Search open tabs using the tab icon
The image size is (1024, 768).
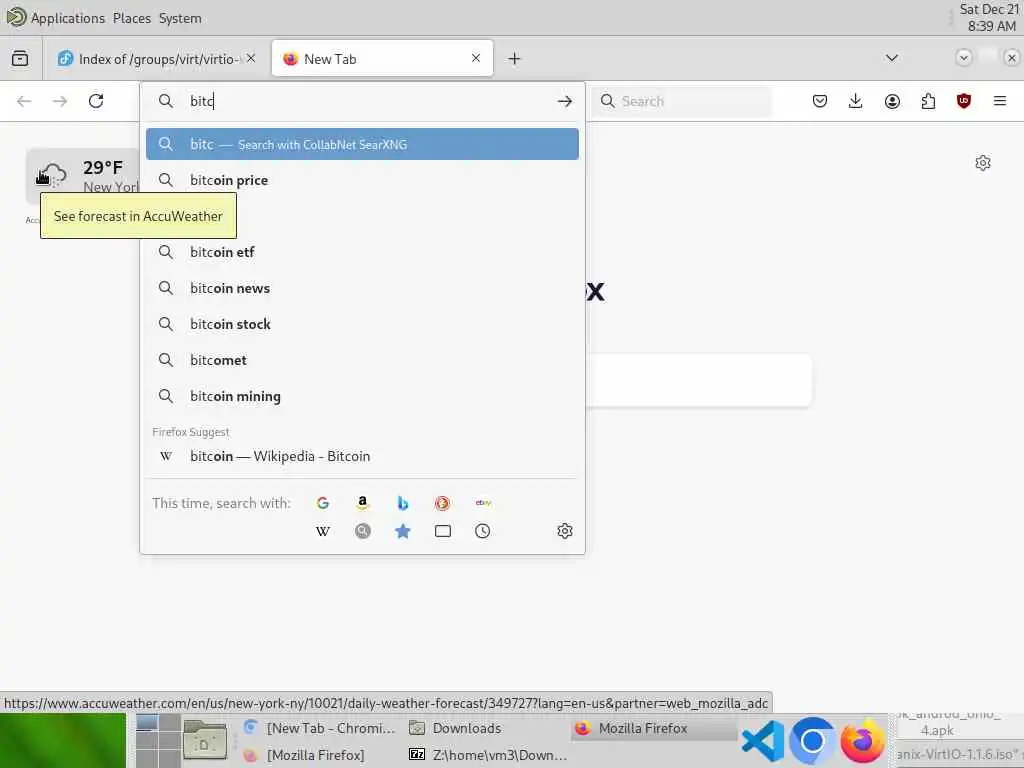tap(443, 531)
